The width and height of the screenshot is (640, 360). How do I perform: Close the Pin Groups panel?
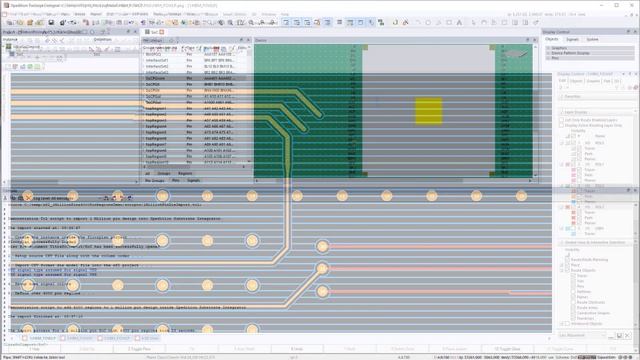pyautogui.click(x=248, y=40)
